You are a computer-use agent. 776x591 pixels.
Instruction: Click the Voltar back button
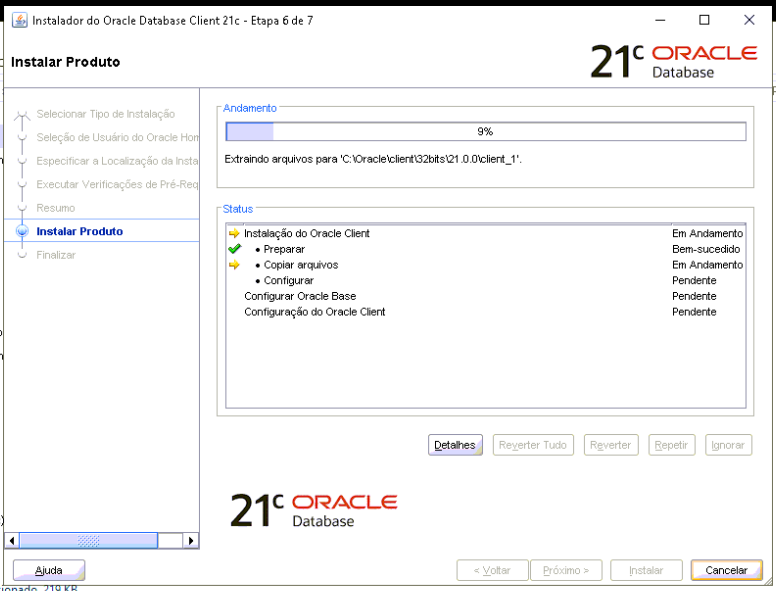click(492, 570)
